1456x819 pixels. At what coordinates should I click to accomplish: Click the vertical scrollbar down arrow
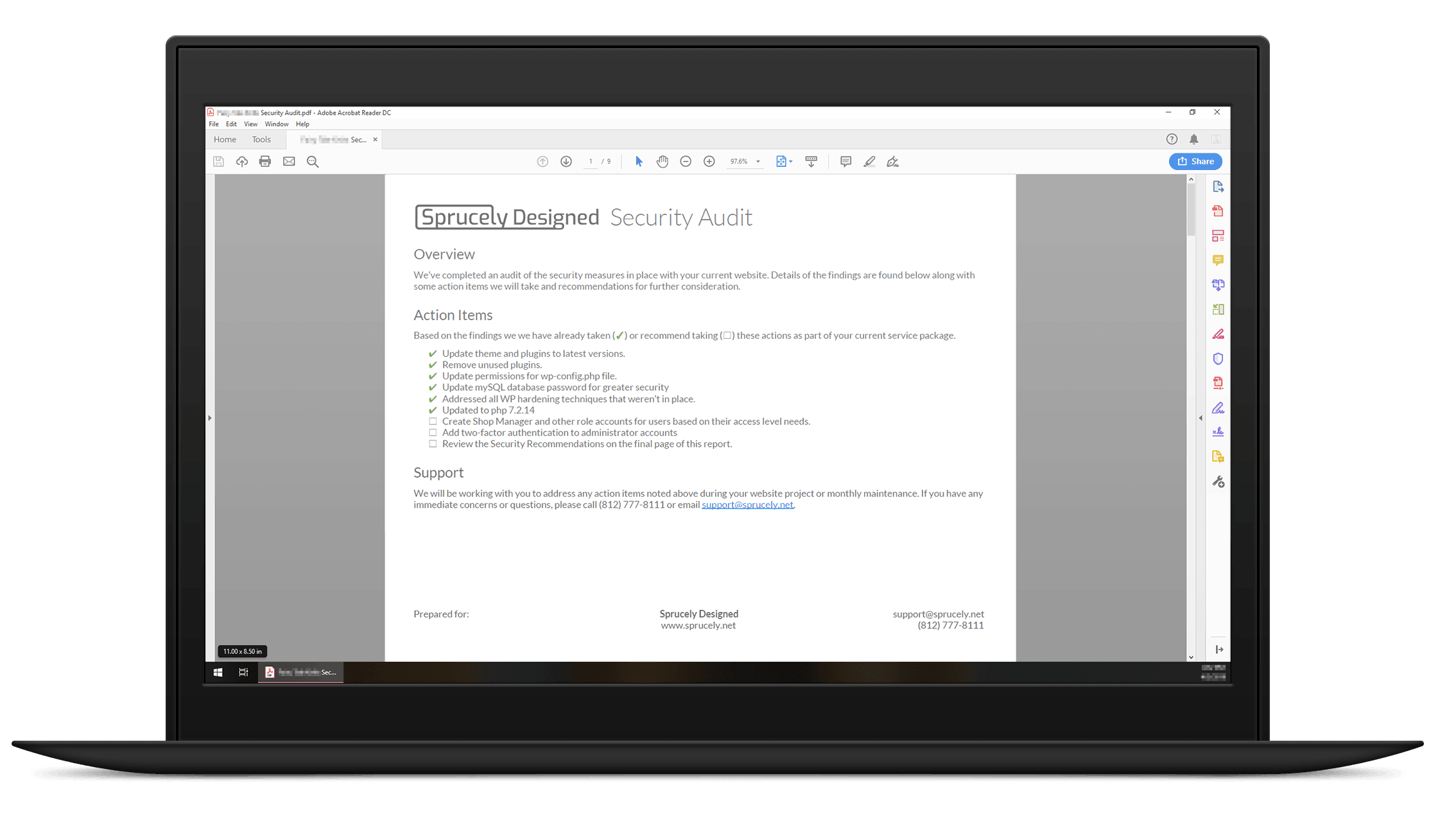(1191, 657)
